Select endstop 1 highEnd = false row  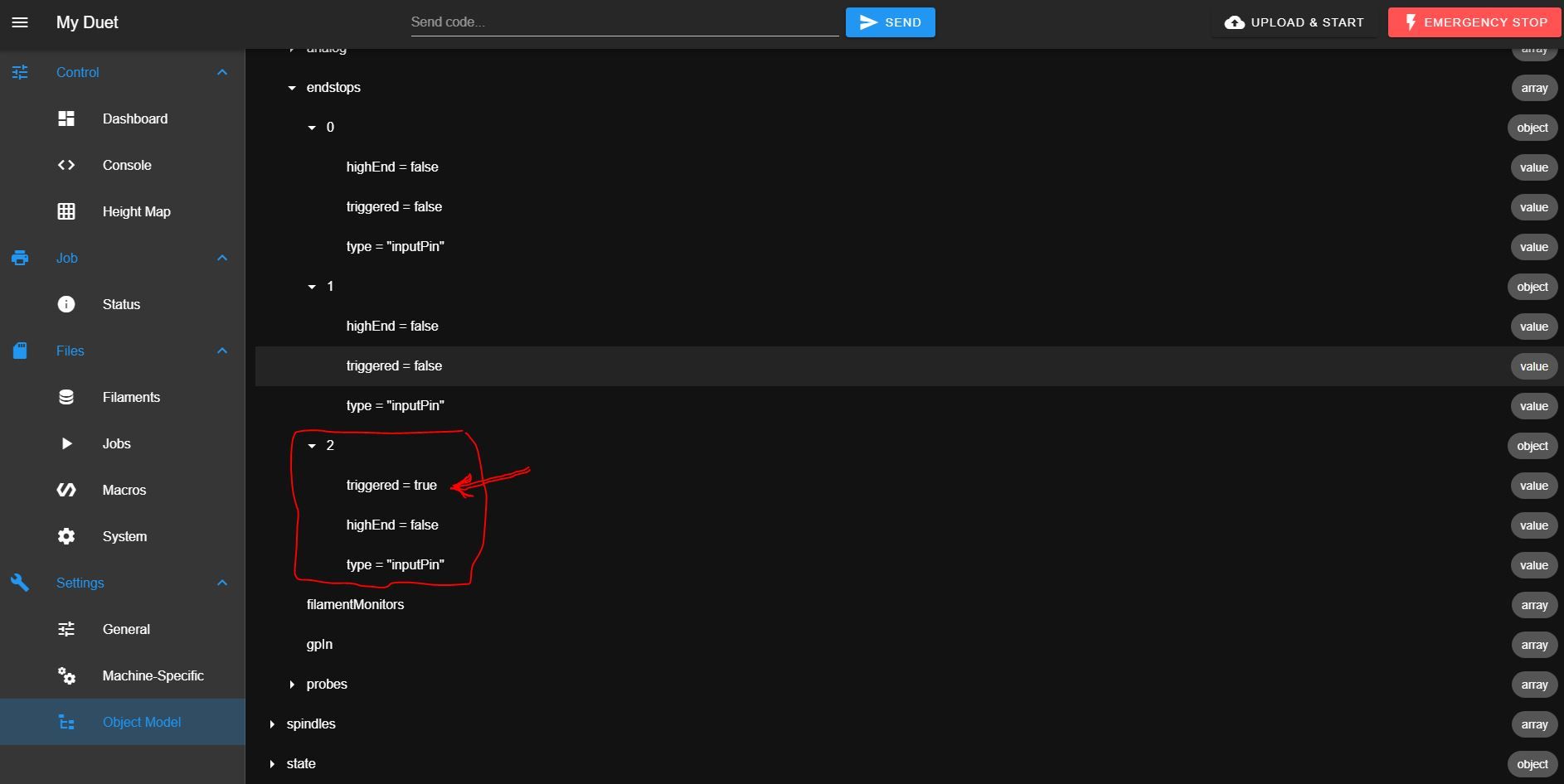click(910, 327)
